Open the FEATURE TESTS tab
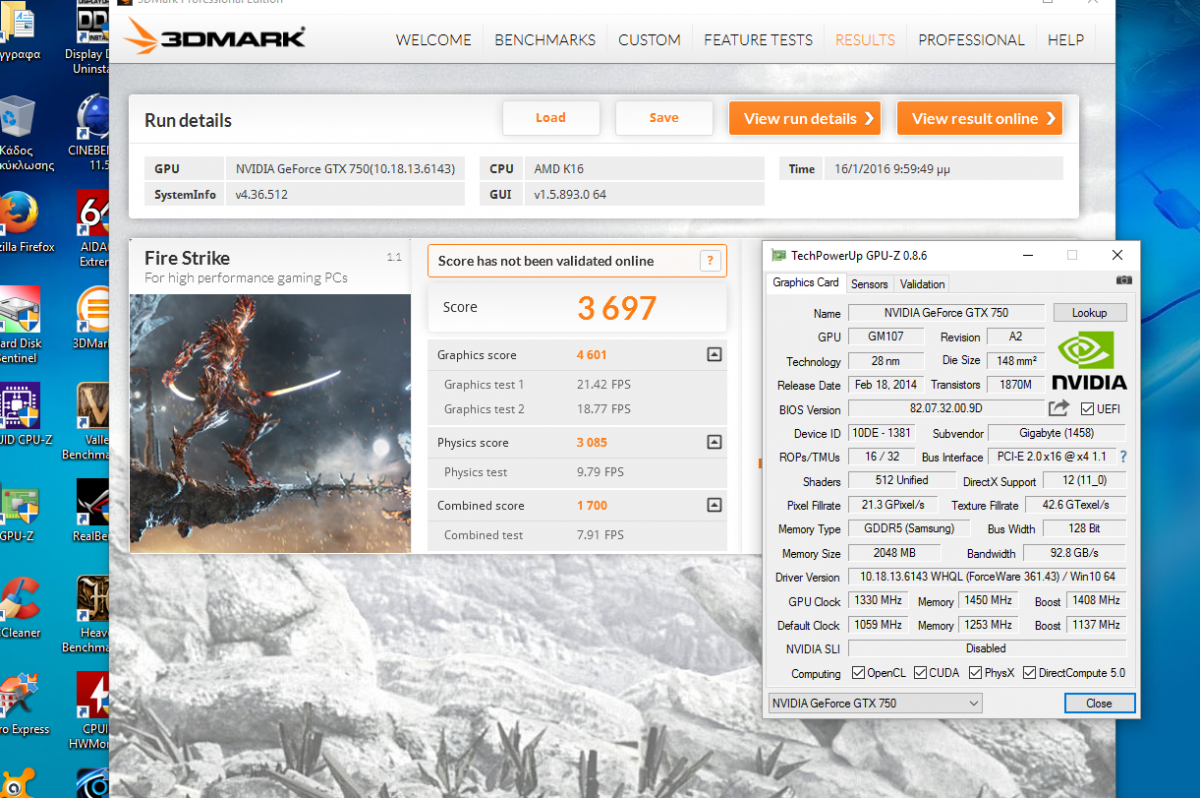Viewport: 1200px width, 798px height. point(758,40)
